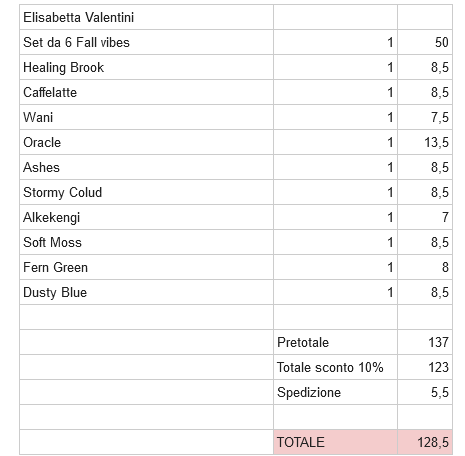Click the Dusty Blue item cell

[x=146, y=292]
